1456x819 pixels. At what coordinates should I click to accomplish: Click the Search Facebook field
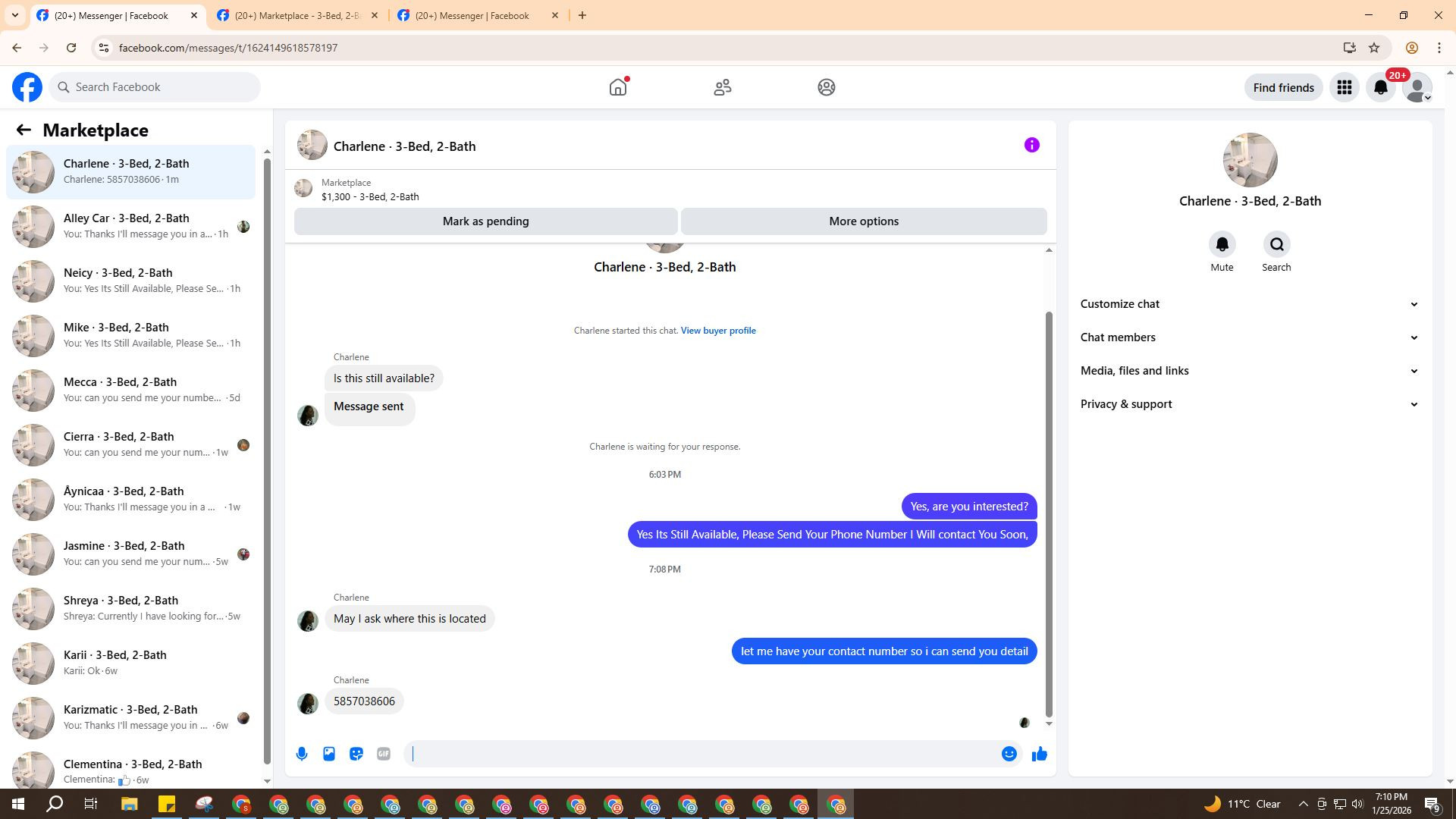click(155, 87)
